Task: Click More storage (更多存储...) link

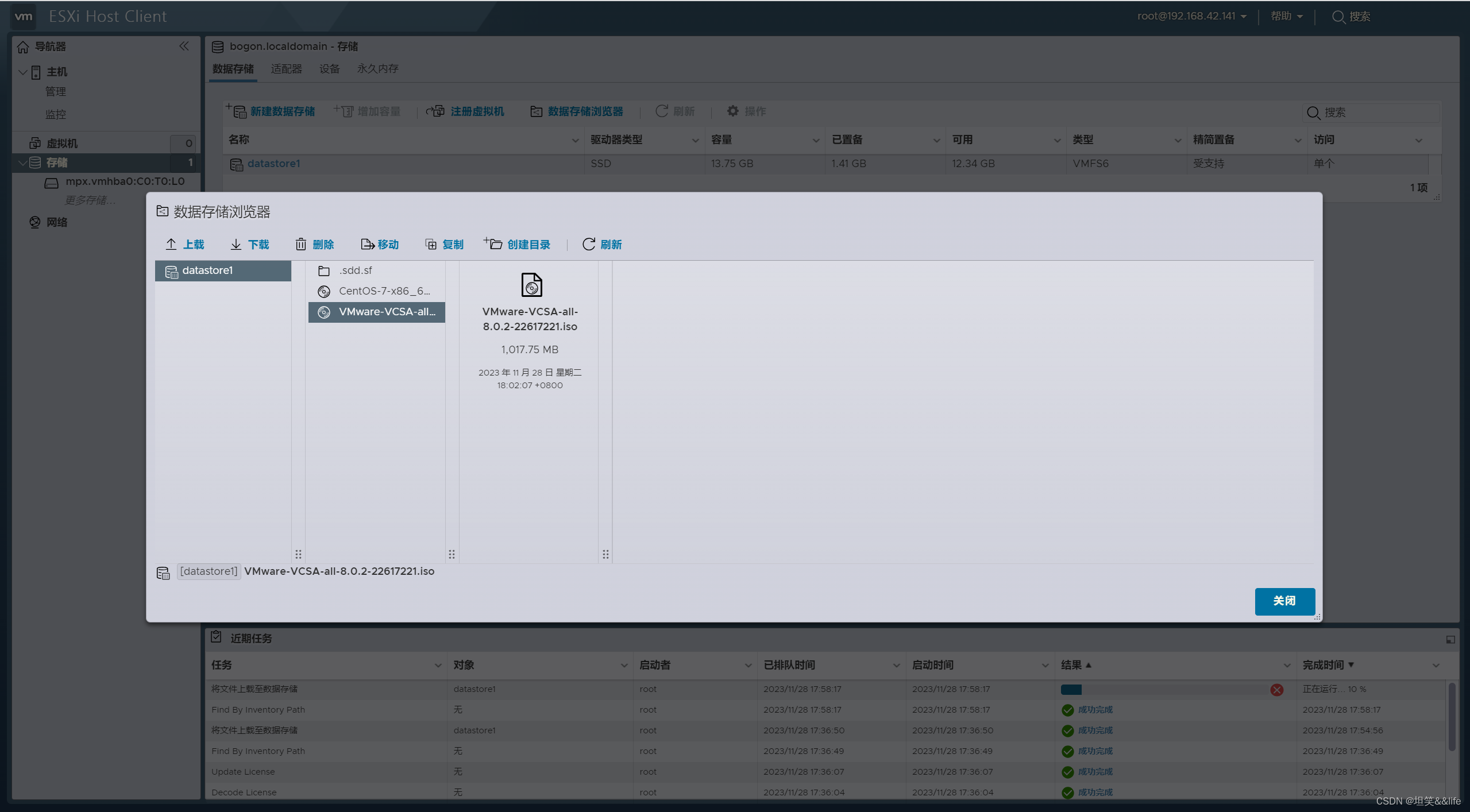Action: pyautogui.click(x=90, y=200)
